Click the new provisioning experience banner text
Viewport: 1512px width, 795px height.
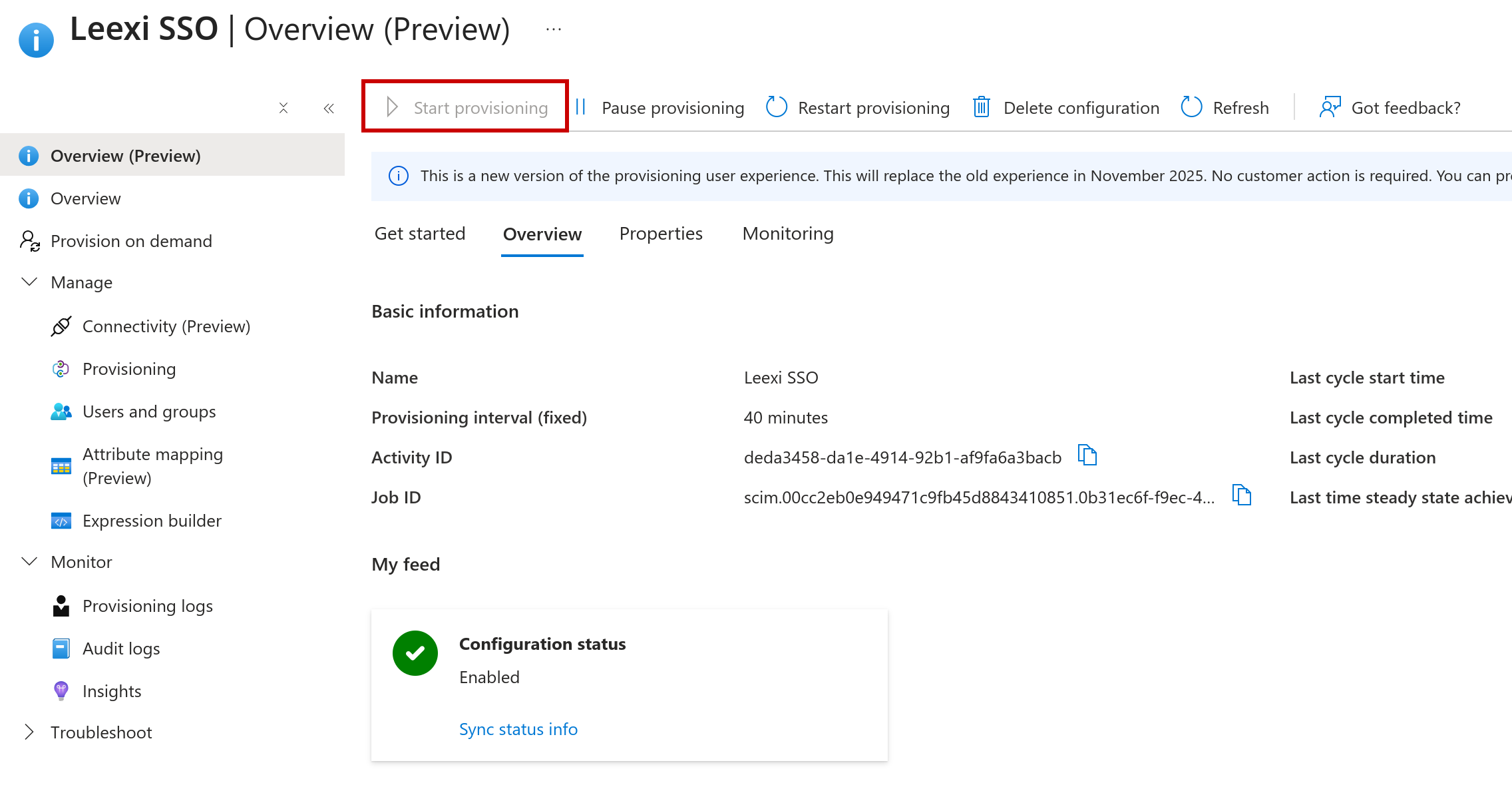(x=966, y=176)
